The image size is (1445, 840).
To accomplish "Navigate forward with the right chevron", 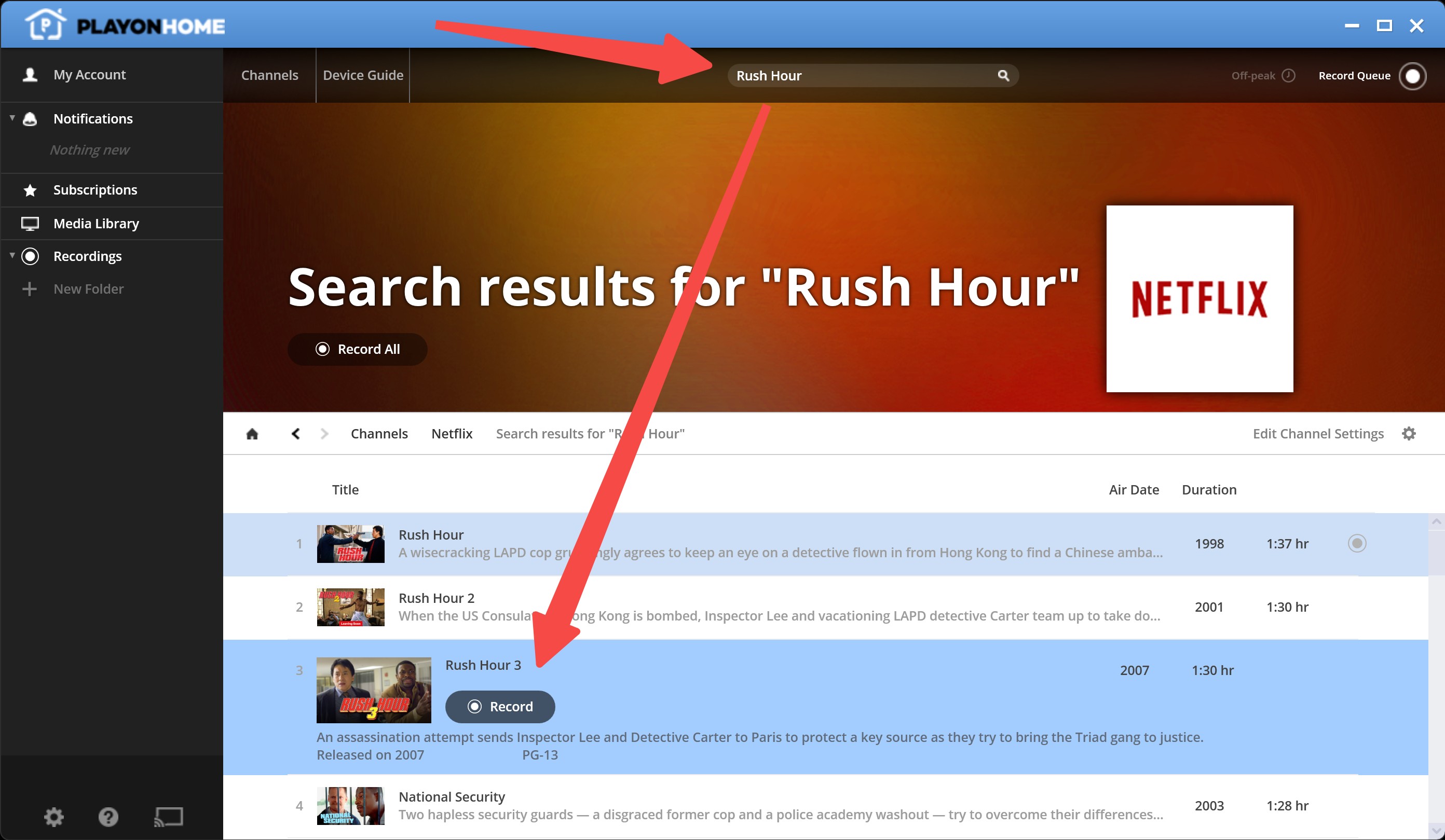I will (324, 433).
